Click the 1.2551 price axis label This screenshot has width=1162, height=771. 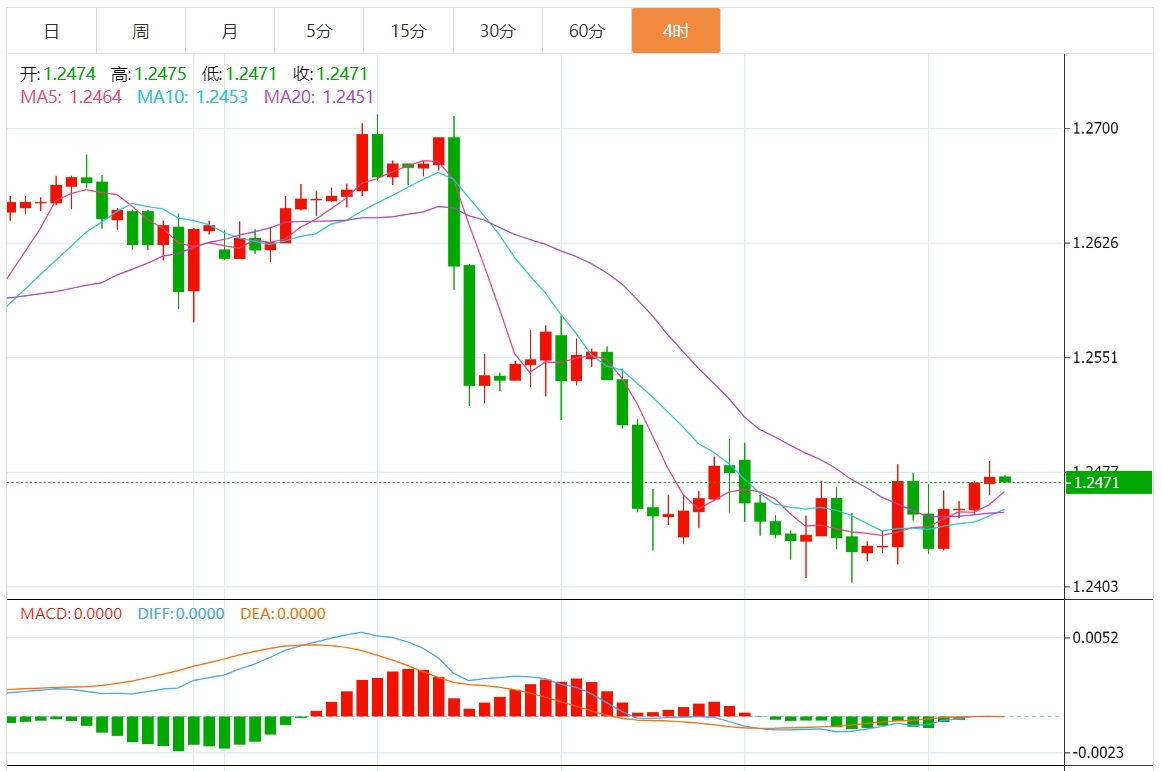[1095, 358]
